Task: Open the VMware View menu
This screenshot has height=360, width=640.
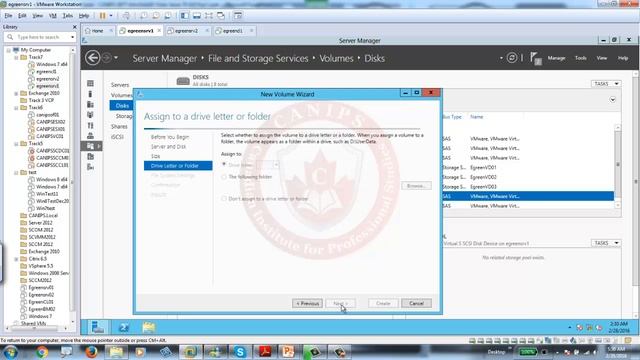Action: 38,16
